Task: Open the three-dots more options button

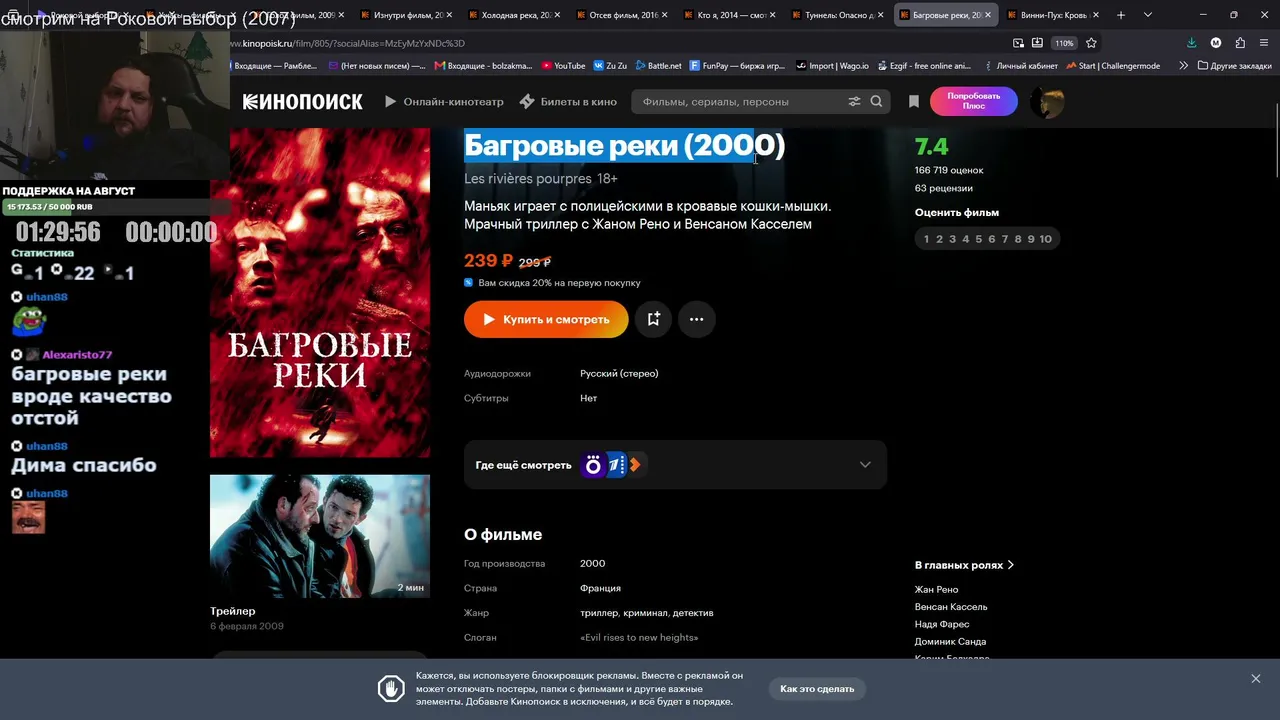Action: tap(697, 319)
